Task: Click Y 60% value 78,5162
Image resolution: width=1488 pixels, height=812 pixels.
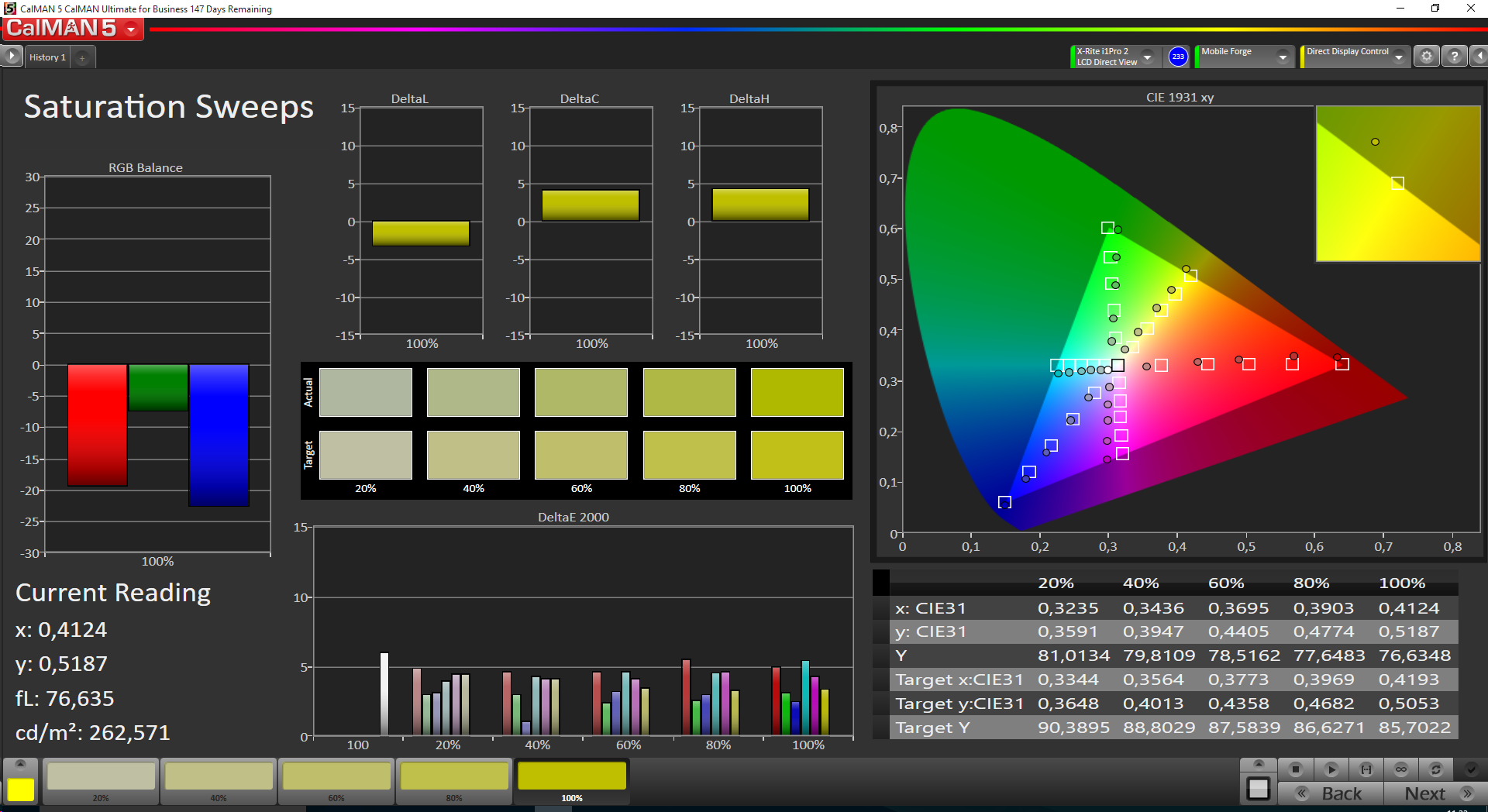Action: (x=1244, y=655)
